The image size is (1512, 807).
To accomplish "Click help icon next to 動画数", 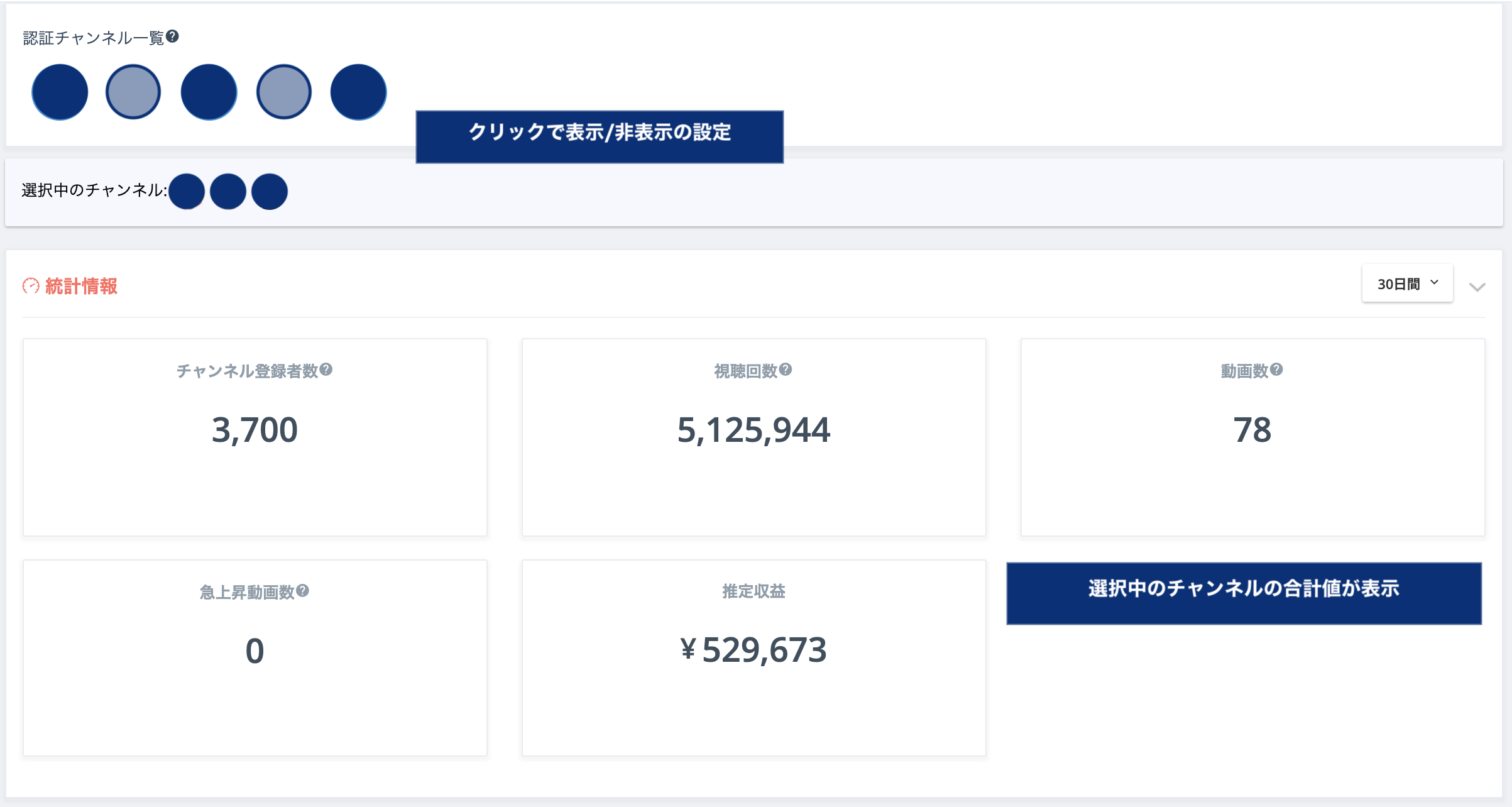I will click(x=1276, y=370).
